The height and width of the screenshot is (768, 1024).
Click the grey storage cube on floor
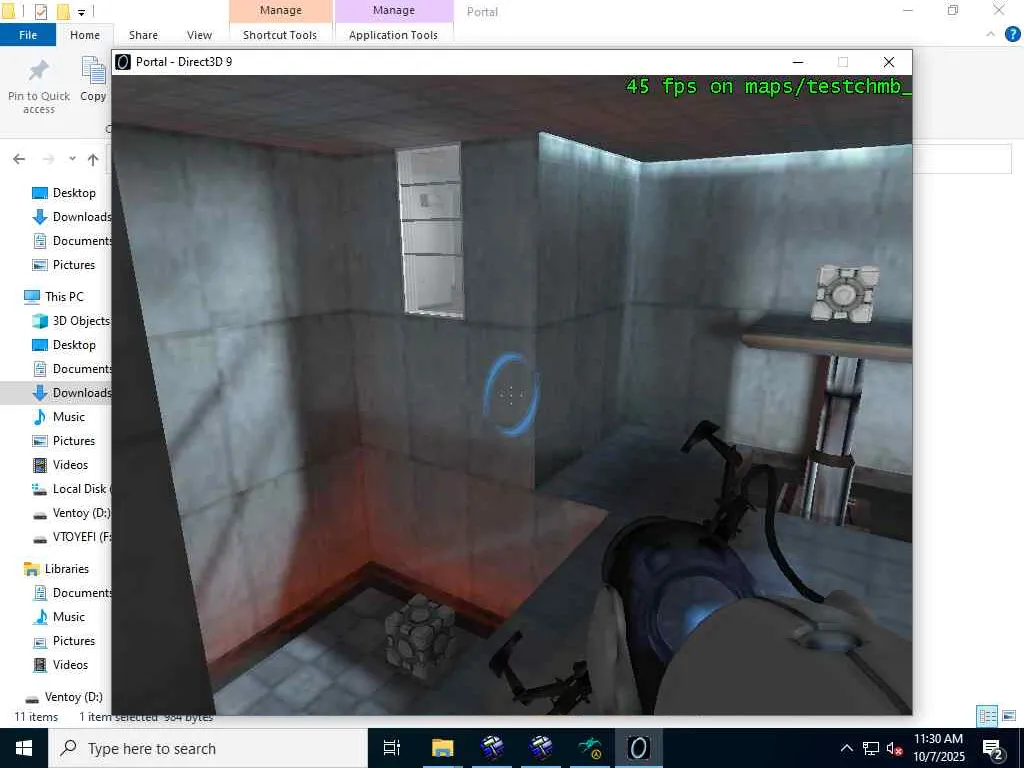(x=420, y=636)
